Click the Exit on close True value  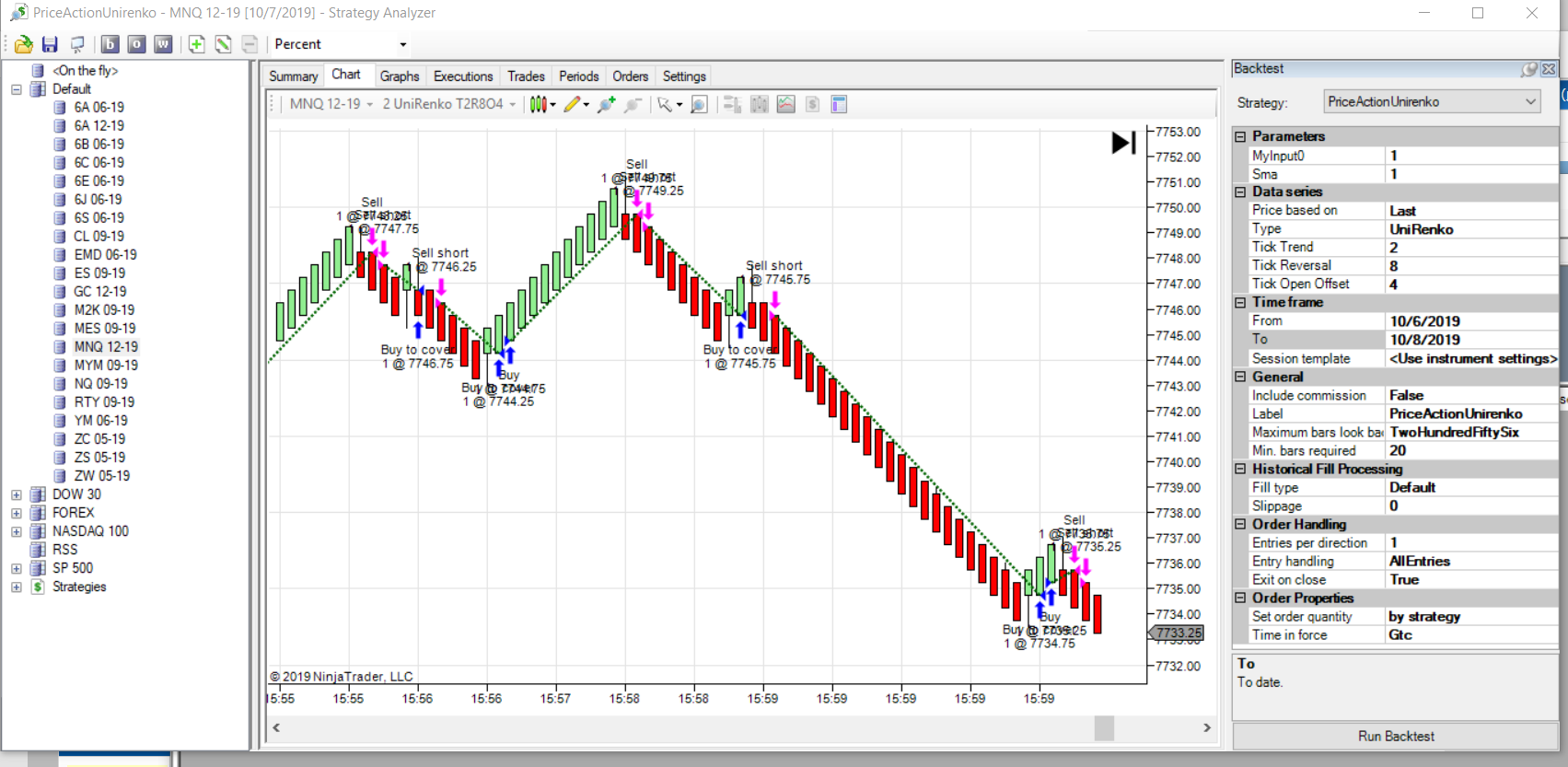coord(1471,579)
